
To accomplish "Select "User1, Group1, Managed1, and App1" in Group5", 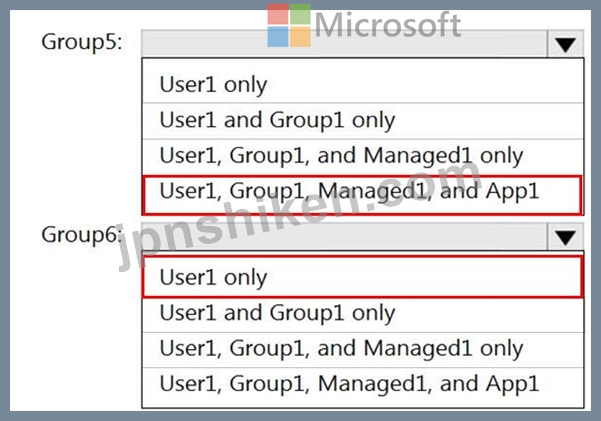I will (349, 192).
